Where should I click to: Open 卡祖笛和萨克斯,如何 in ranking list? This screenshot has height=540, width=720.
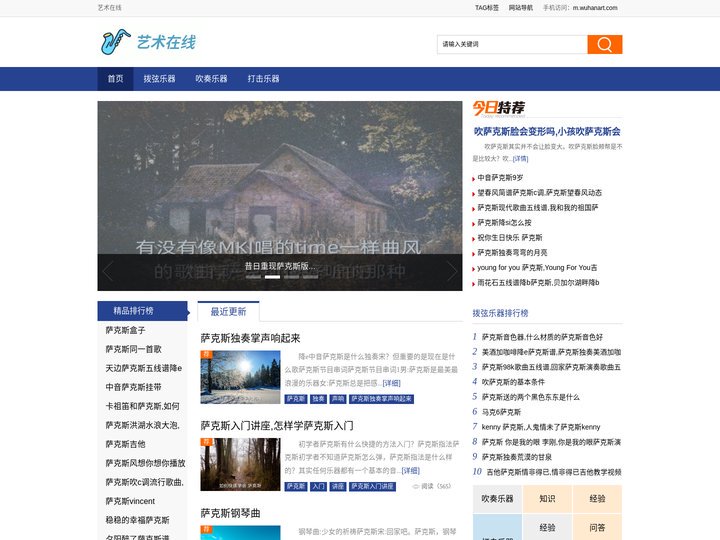[142, 406]
